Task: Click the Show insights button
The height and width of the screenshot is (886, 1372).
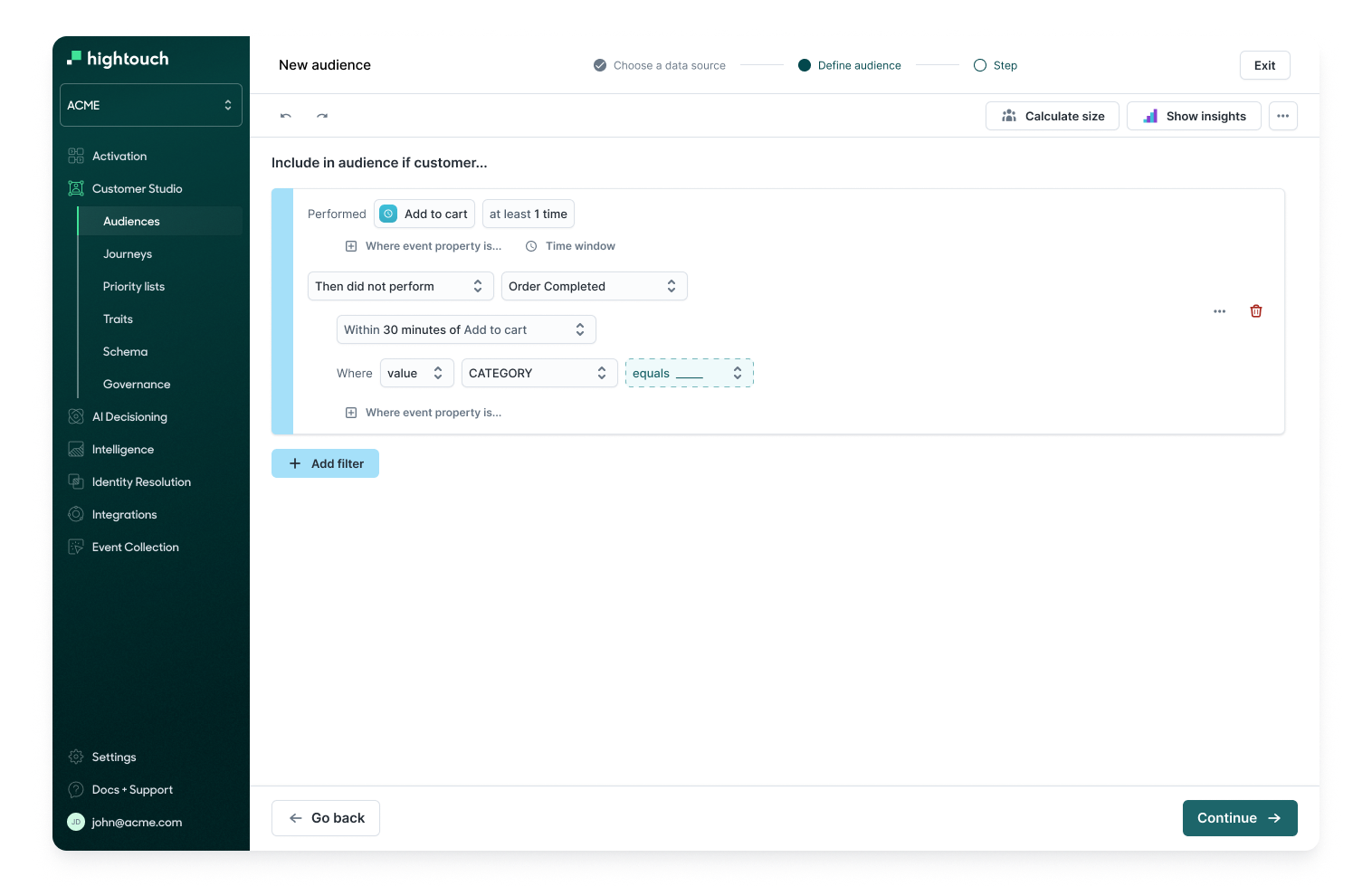Action: (x=1194, y=116)
